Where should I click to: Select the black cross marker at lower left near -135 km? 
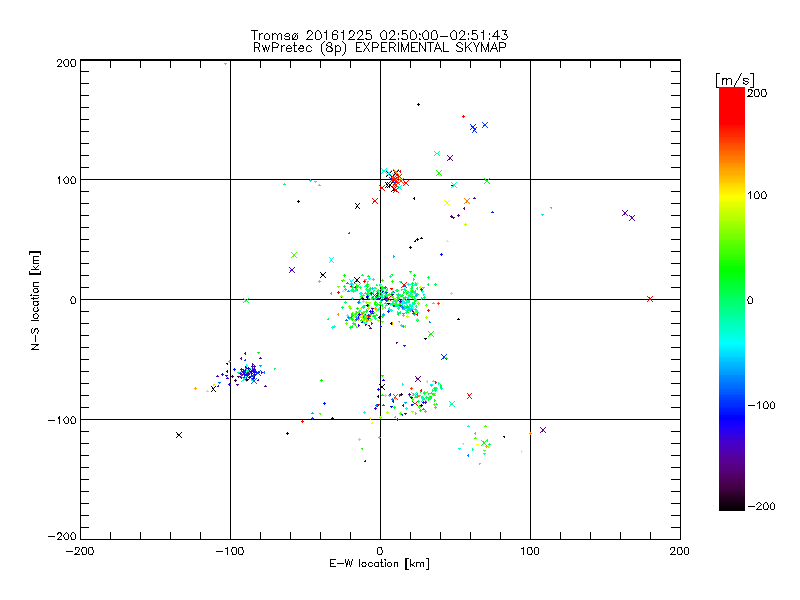[179, 435]
